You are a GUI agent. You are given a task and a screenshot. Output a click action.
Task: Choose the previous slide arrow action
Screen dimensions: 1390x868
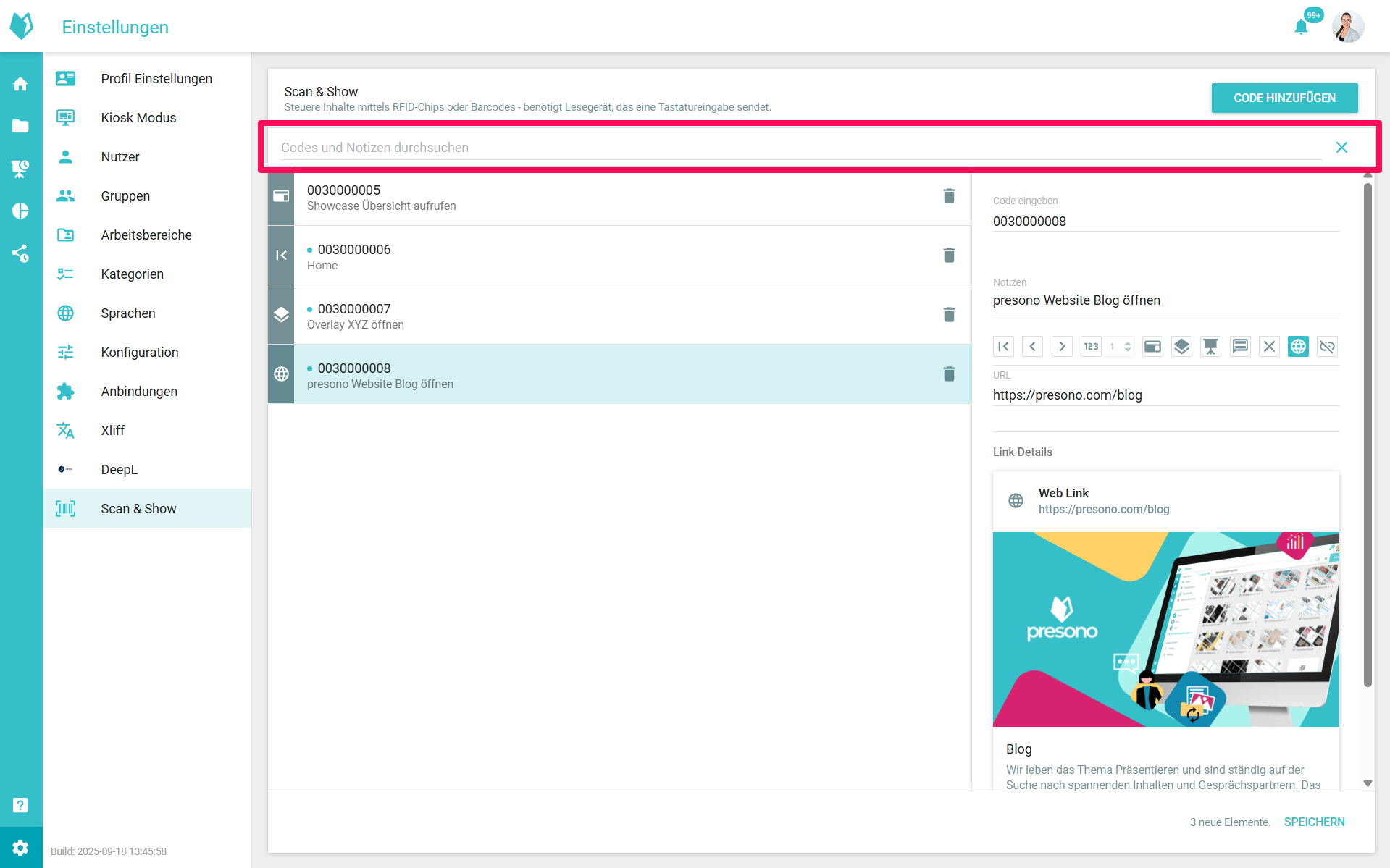click(x=1032, y=347)
